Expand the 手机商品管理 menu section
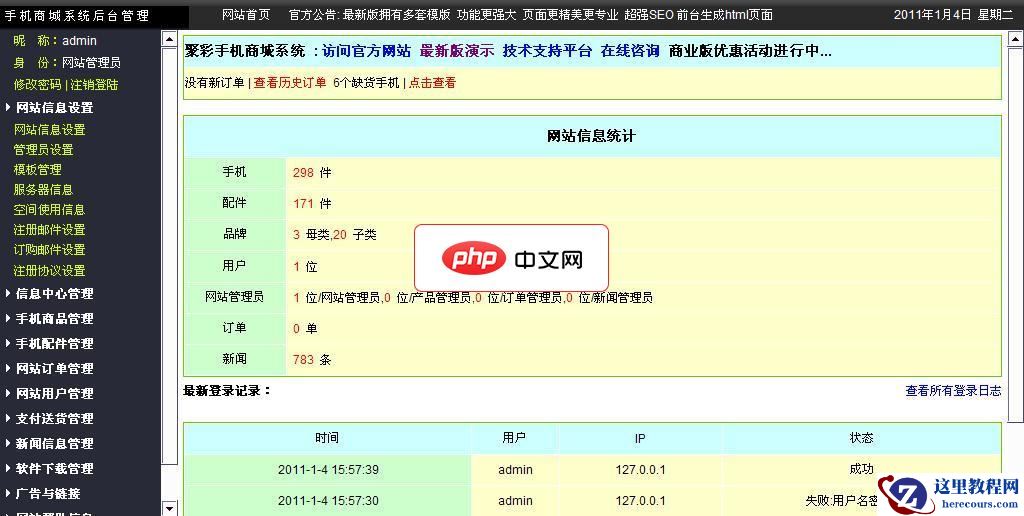This screenshot has width=1024, height=516. click(54, 319)
